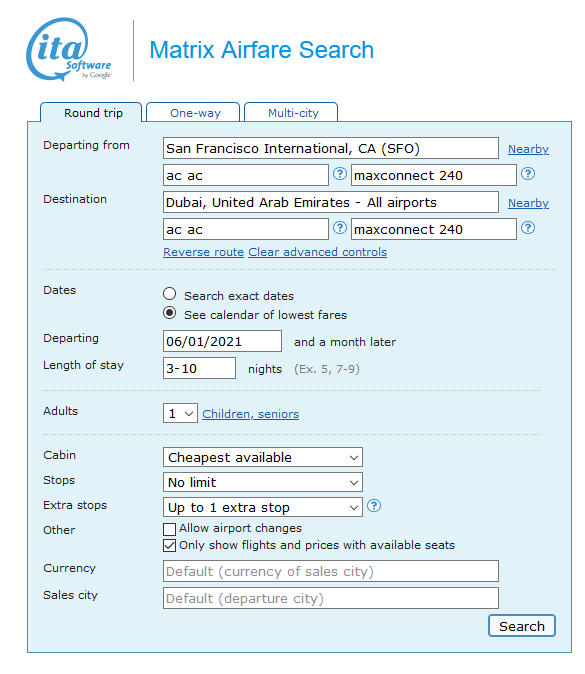Click Clear advanced controls link
The image size is (585, 674).
(x=318, y=252)
